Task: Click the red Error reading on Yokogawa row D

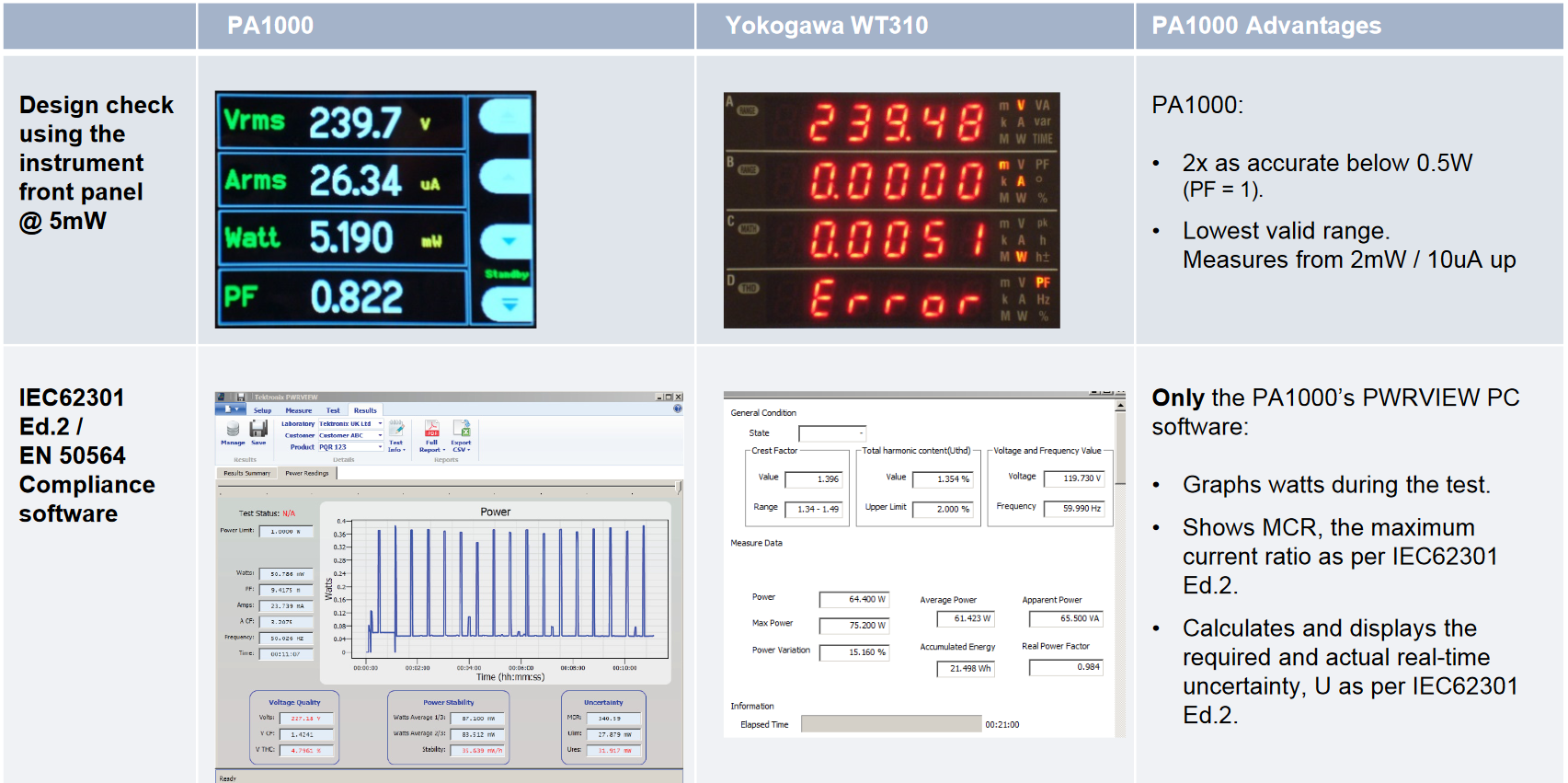Action: click(x=895, y=298)
